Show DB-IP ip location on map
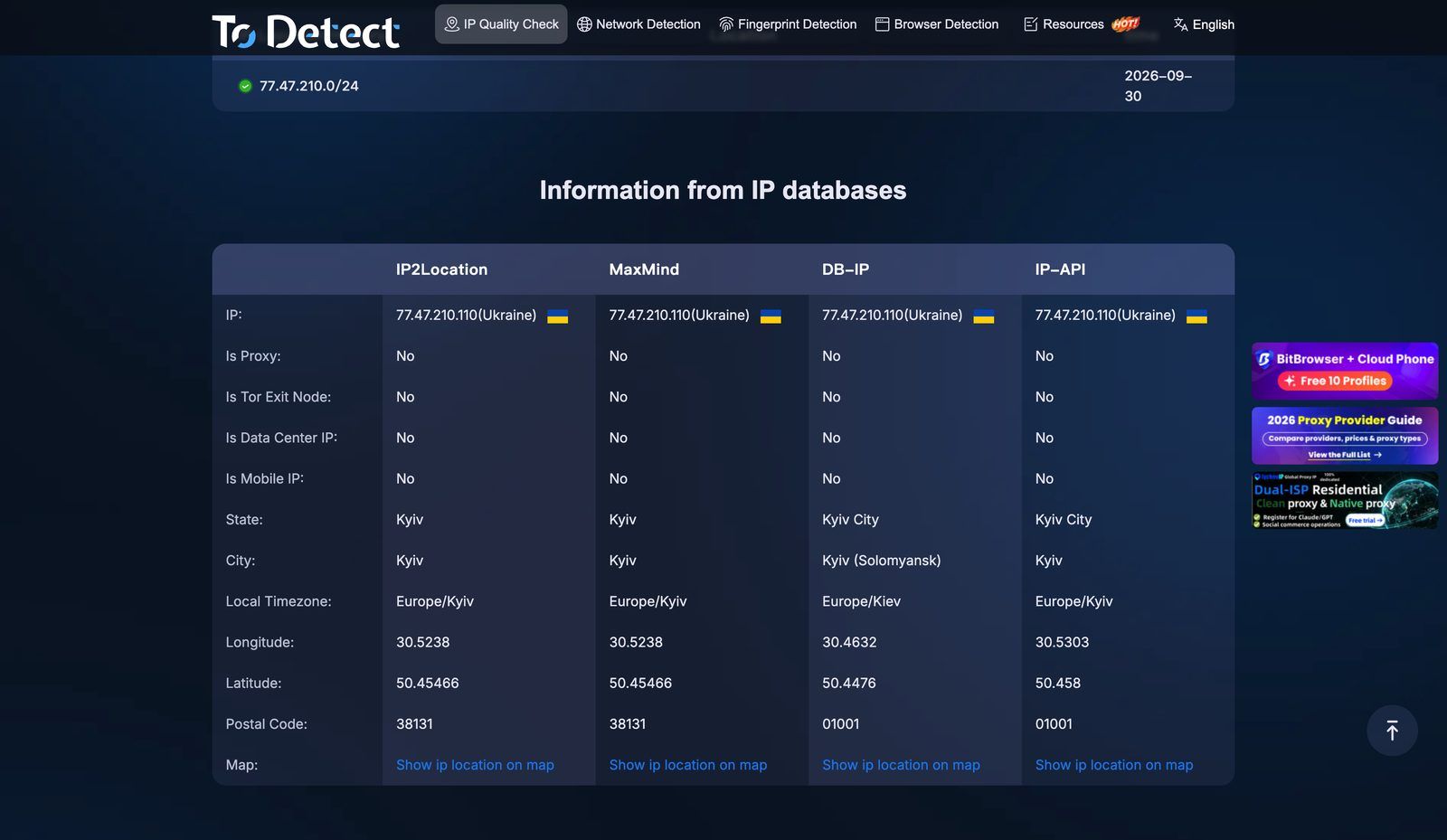This screenshot has width=1447, height=840. pos(901,765)
